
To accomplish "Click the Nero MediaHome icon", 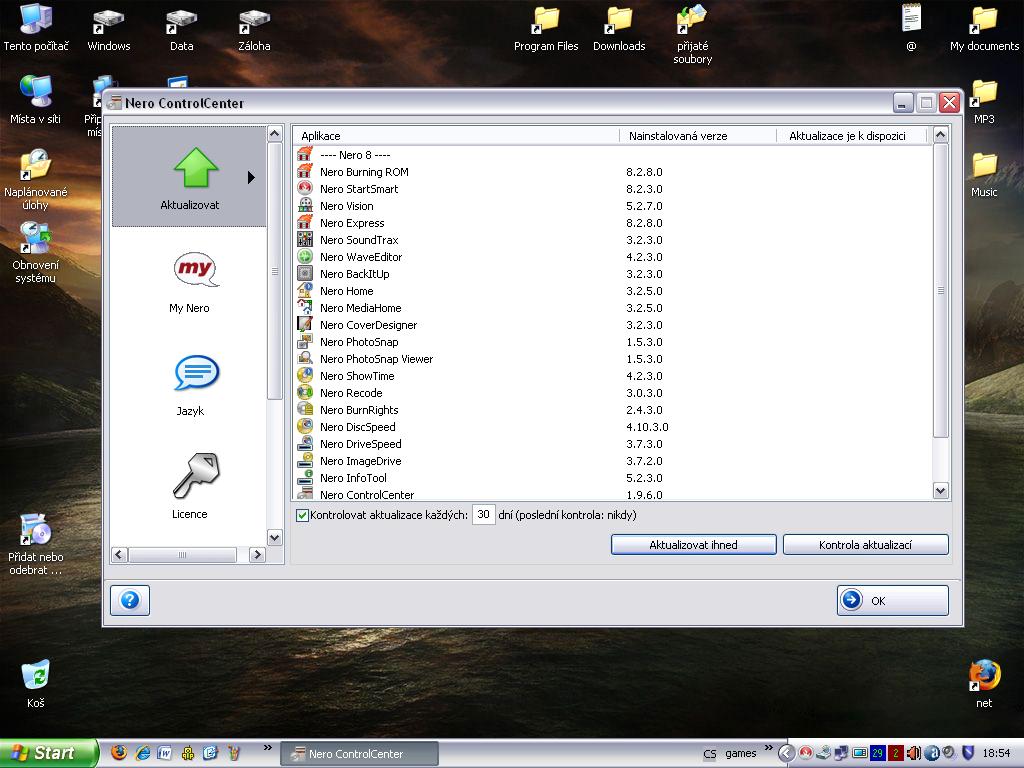I will tap(305, 308).
